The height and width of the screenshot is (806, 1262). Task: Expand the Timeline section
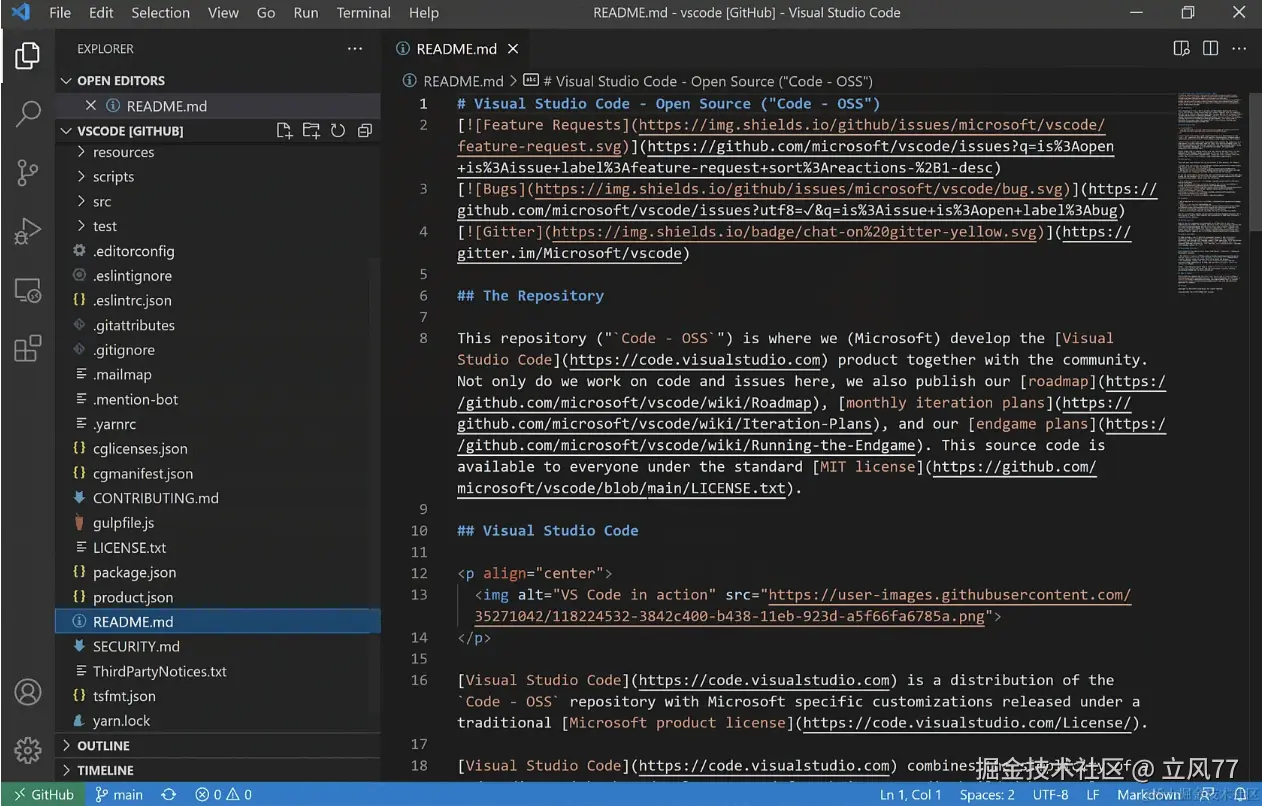click(x=218, y=770)
